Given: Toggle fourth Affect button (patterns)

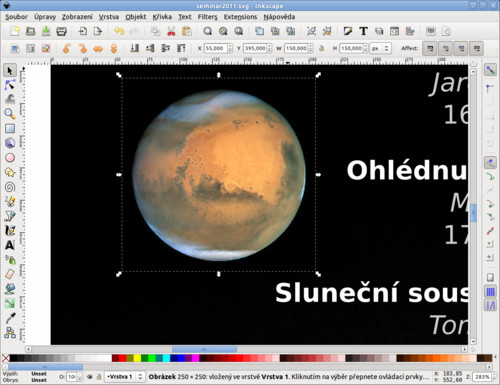Looking at the screenshot, I should pos(477,49).
